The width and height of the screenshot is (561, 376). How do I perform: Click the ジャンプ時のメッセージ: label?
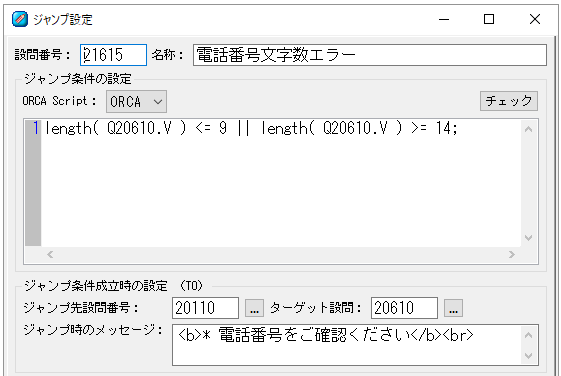pos(93,329)
